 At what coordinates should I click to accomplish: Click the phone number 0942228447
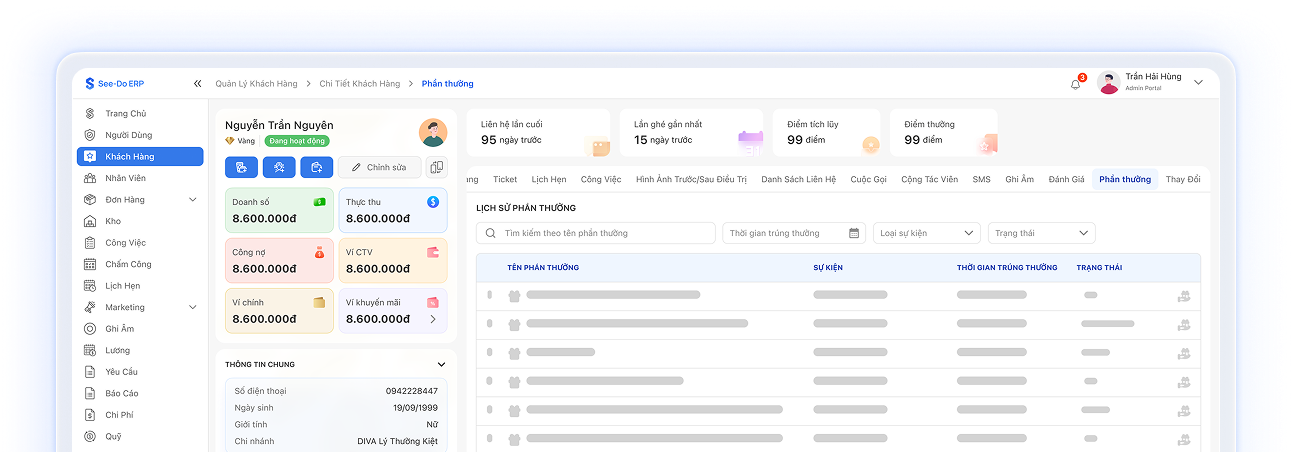411,391
